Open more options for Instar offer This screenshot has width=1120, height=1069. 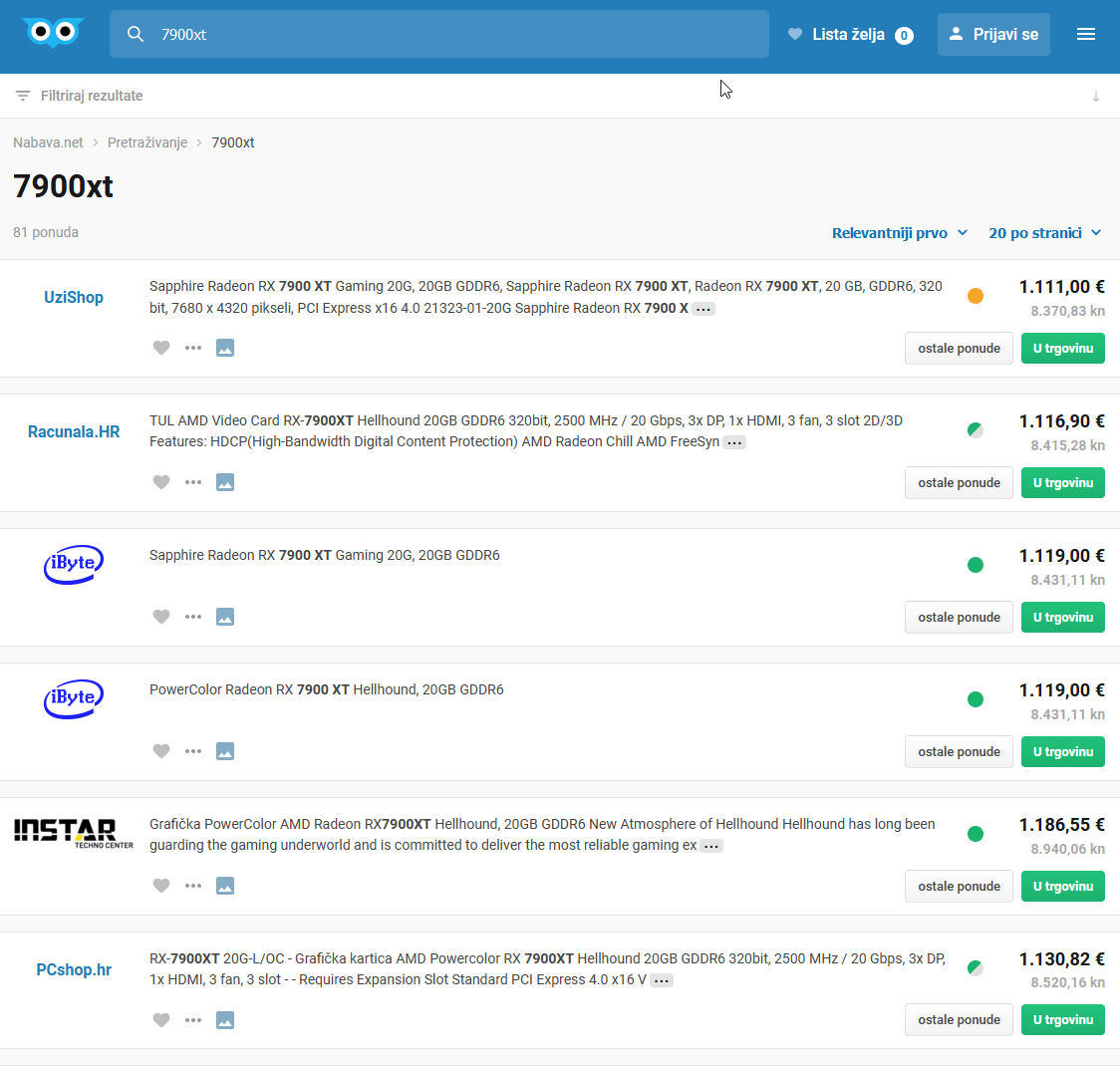pos(193,886)
